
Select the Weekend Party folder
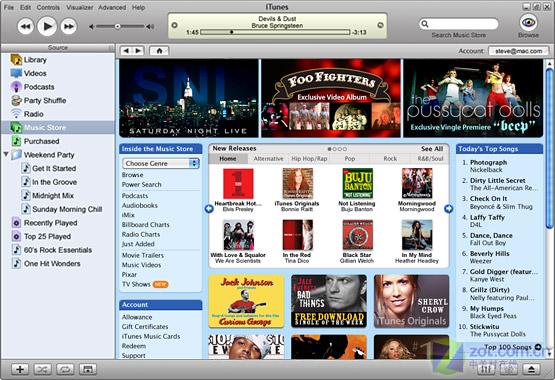[49, 155]
